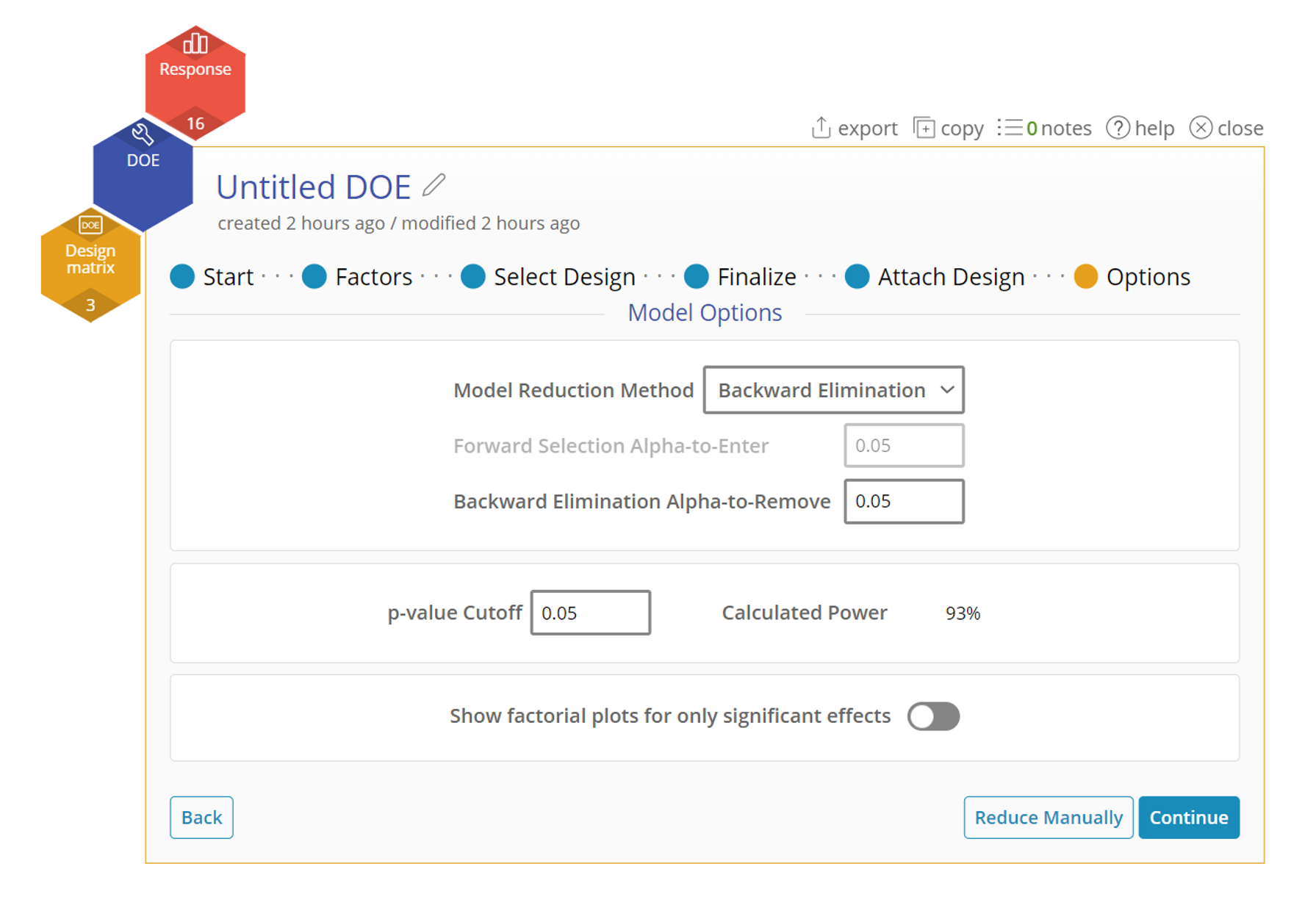Edit title with the pencil icon
The width and height of the screenshot is (1316, 908).
pyautogui.click(x=434, y=185)
